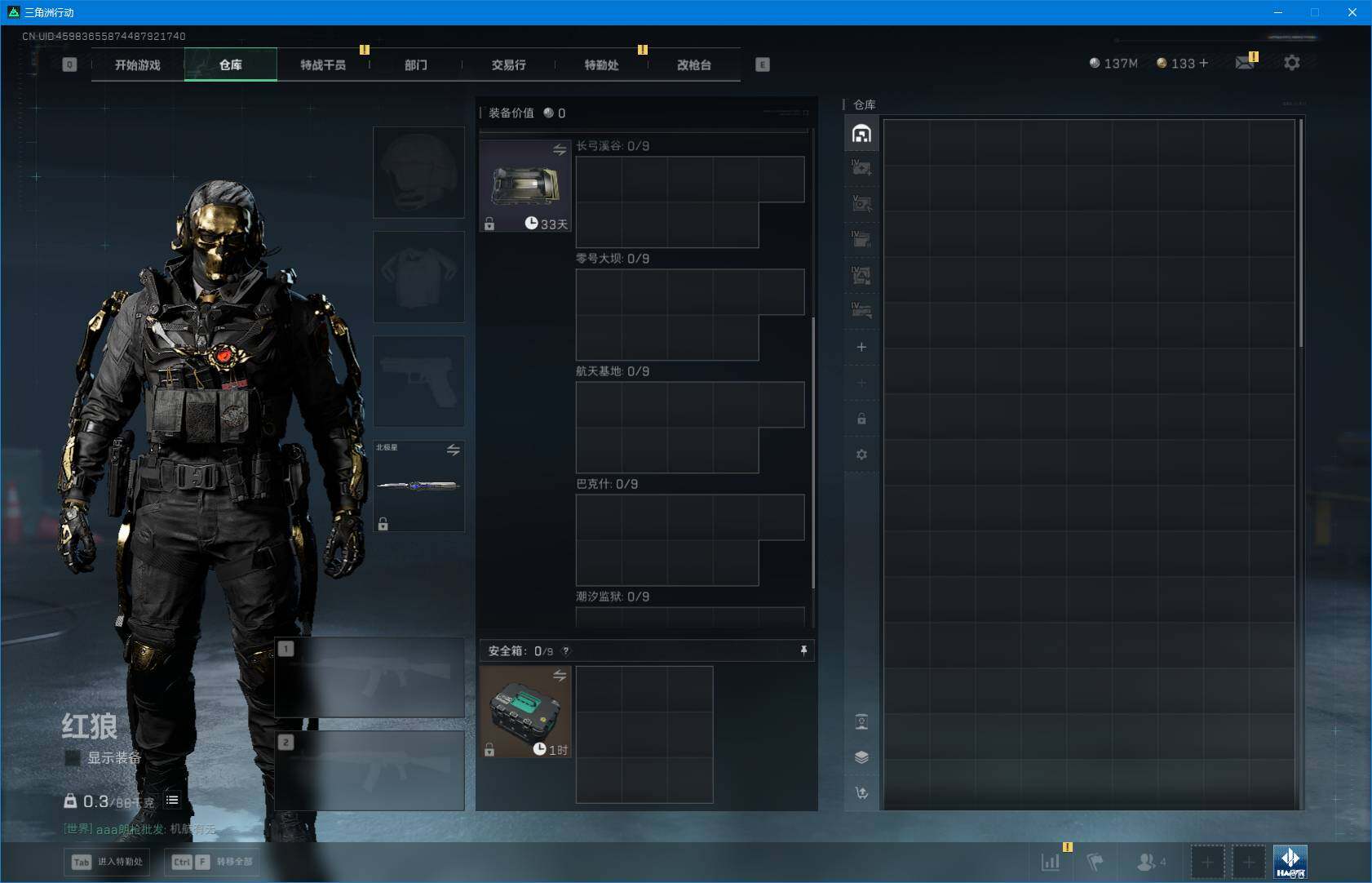Select the 北极星 knife slot

pyautogui.click(x=418, y=486)
